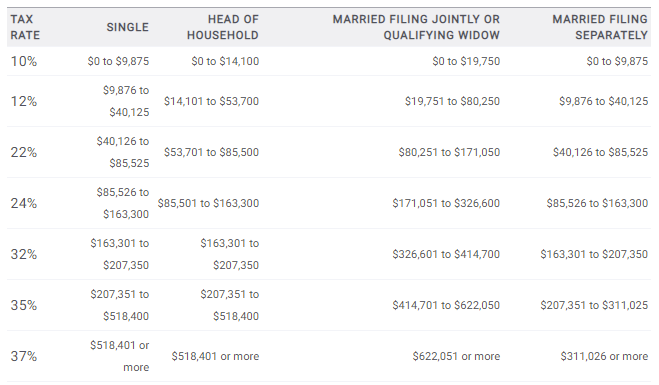Screen dimensions: 659x385
Task: Select the 32% tax rate cell
Action: click(24, 254)
